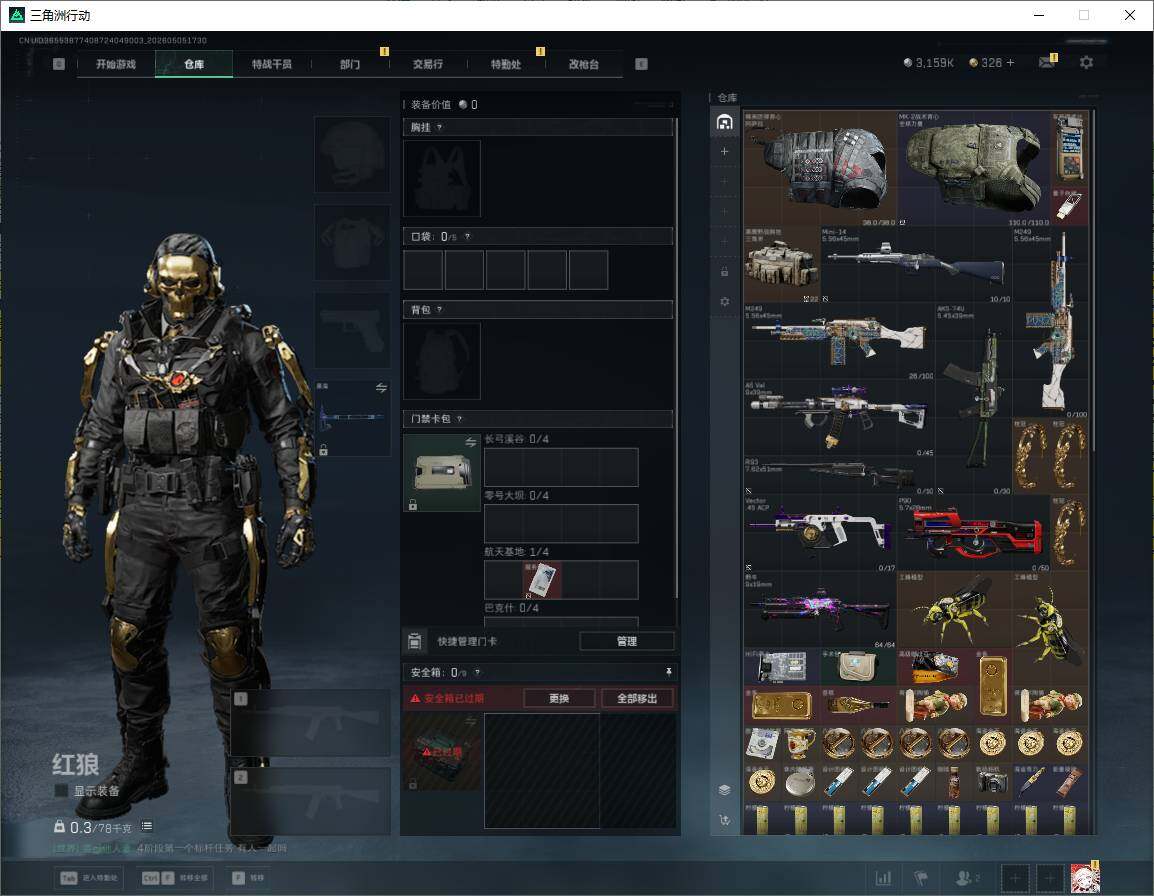The image size is (1154, 896).
Task: Select primary weapon slot 2
Action: [x=311, y=801]
